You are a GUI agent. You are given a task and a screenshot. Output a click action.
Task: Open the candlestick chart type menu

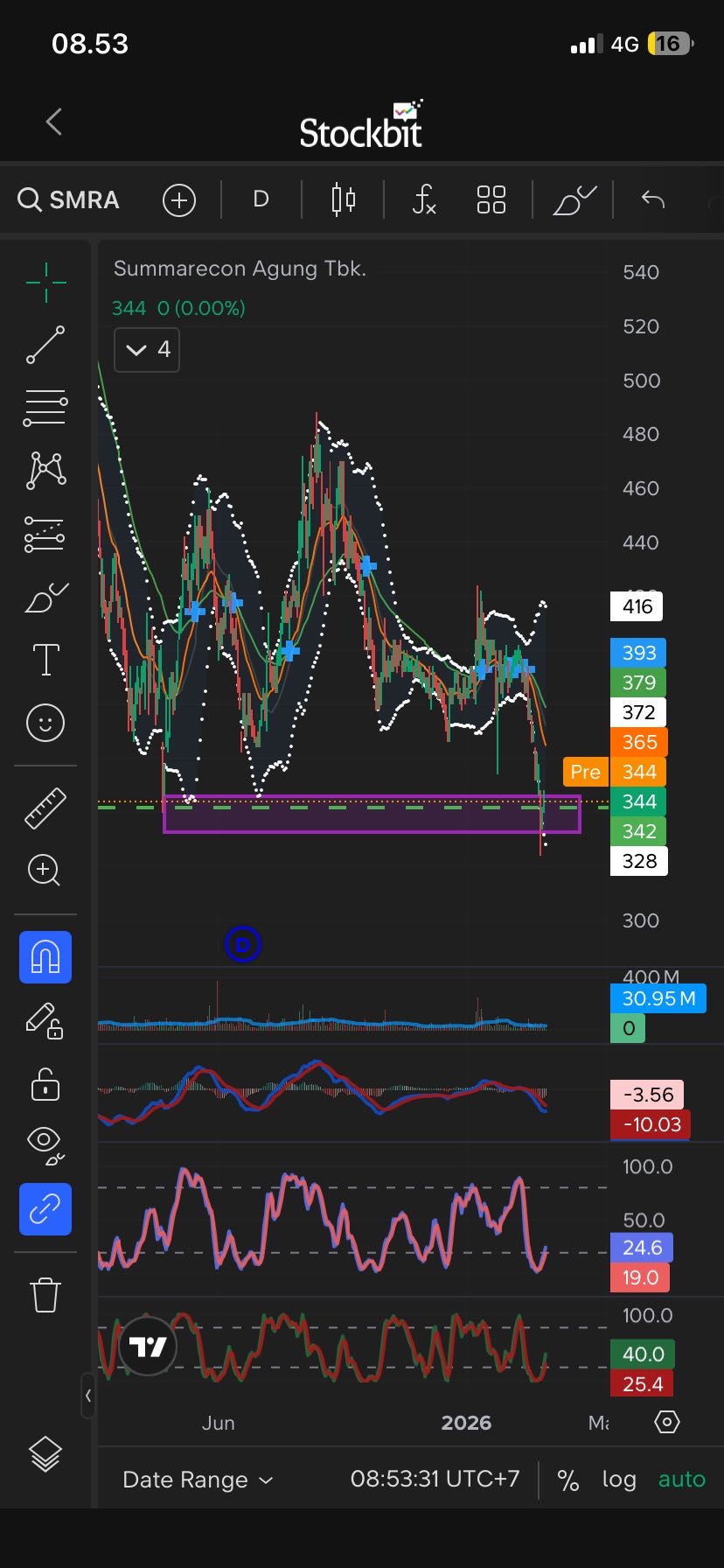pos(344,199)
